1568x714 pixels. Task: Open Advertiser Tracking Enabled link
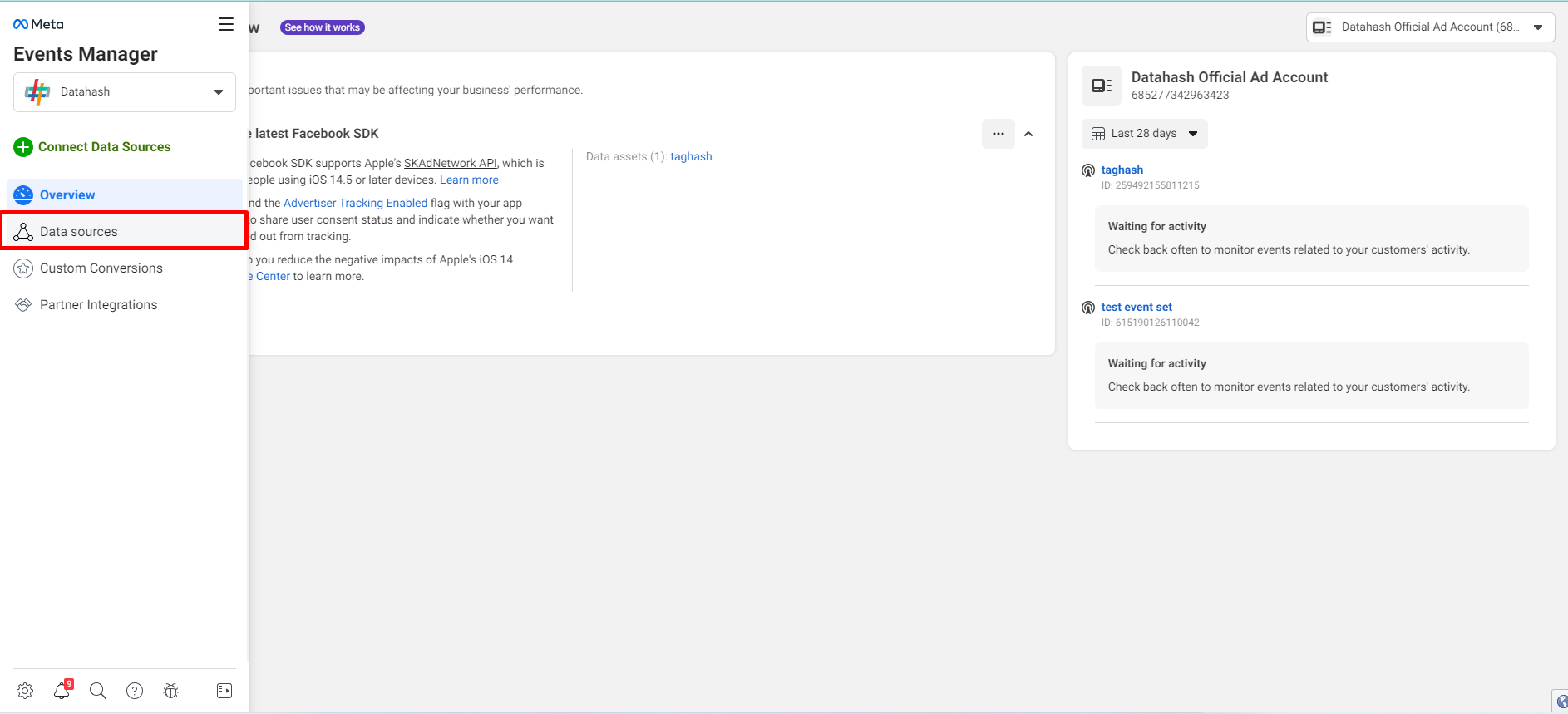click(x=355, y=203)
